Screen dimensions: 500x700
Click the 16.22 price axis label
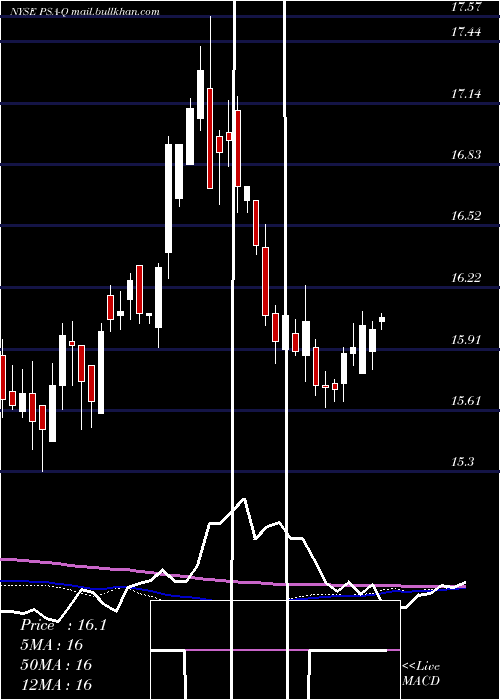click(467, 278)
